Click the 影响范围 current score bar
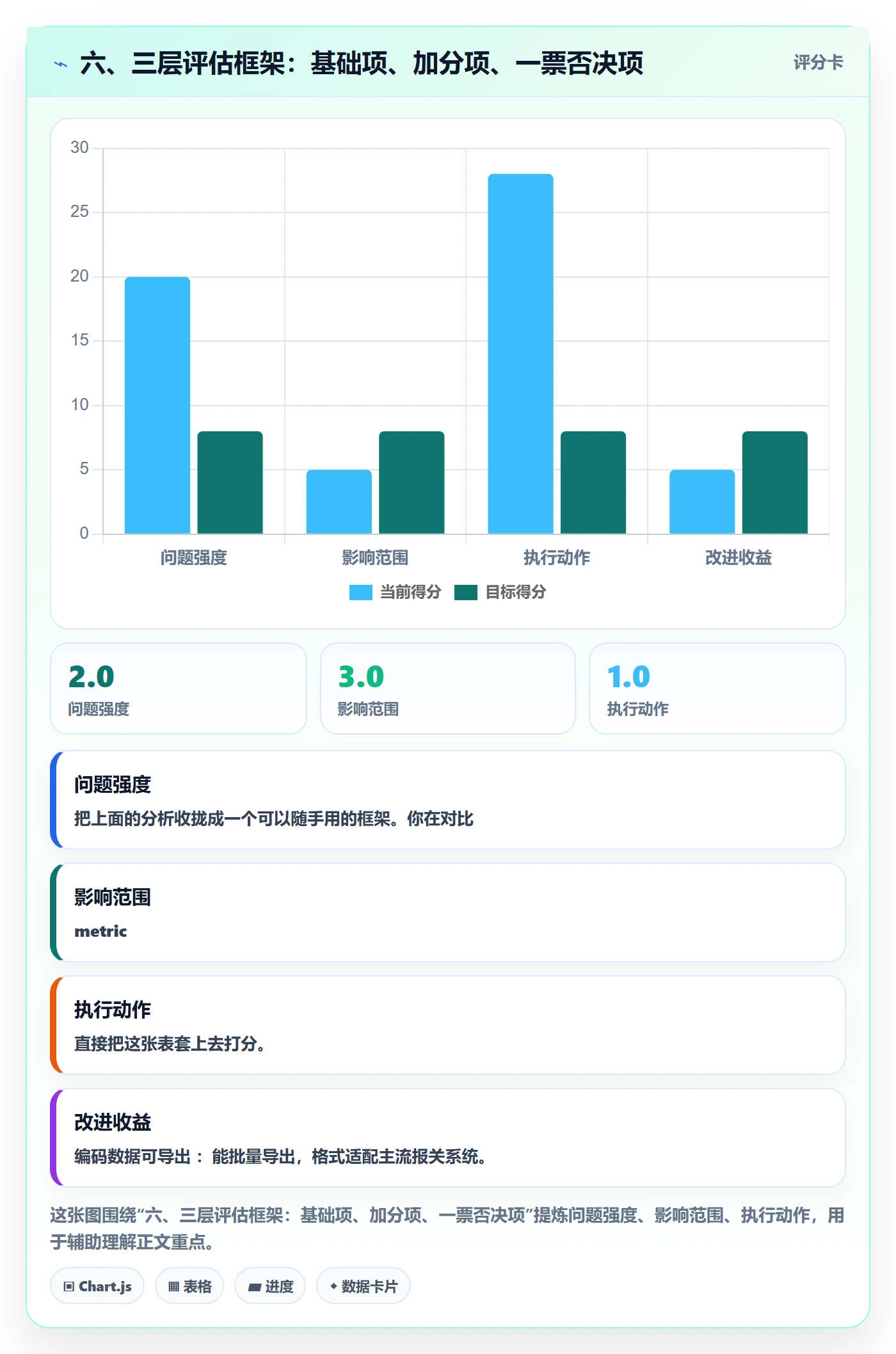Viewport: 896px width, 1354px height. (339, 502)
